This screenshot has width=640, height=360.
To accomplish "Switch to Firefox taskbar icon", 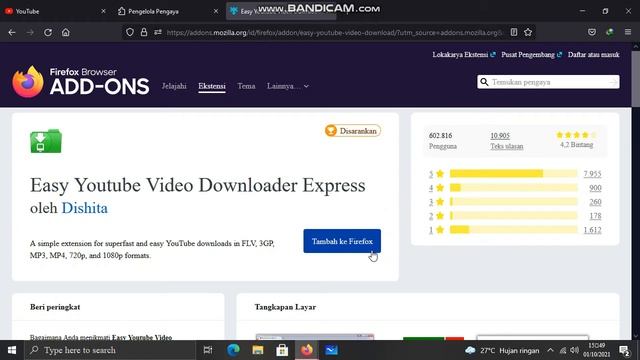I will 307,350.
